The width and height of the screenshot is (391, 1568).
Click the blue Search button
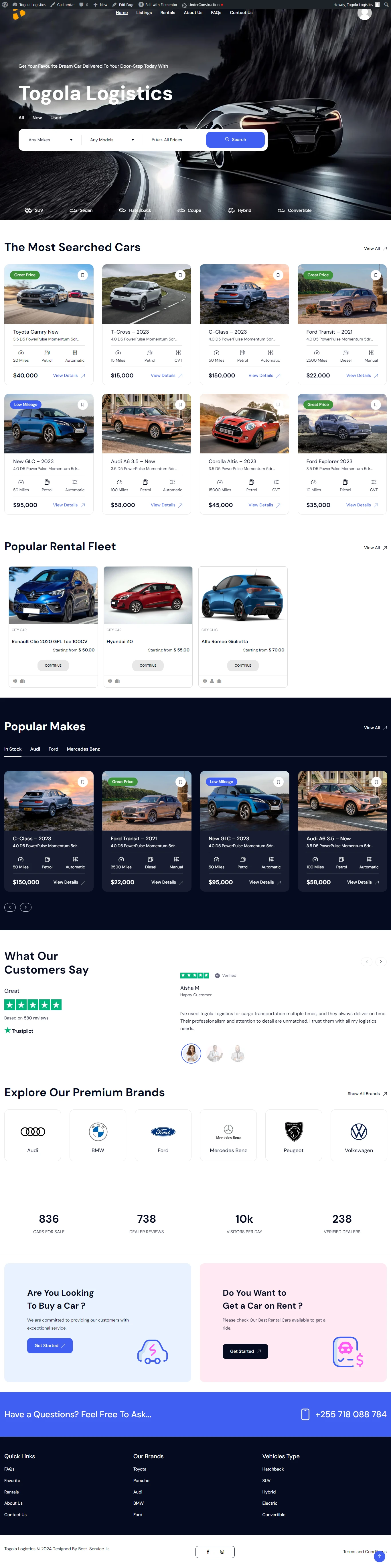235,140
